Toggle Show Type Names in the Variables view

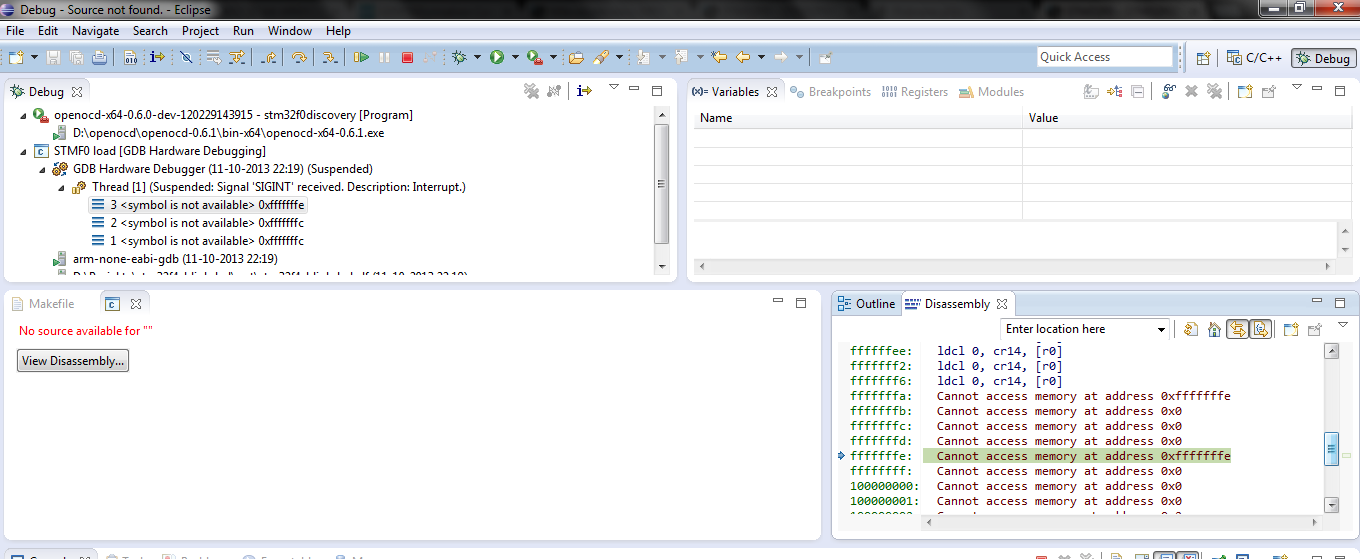pyautogui.click(x=1091, y=92)
